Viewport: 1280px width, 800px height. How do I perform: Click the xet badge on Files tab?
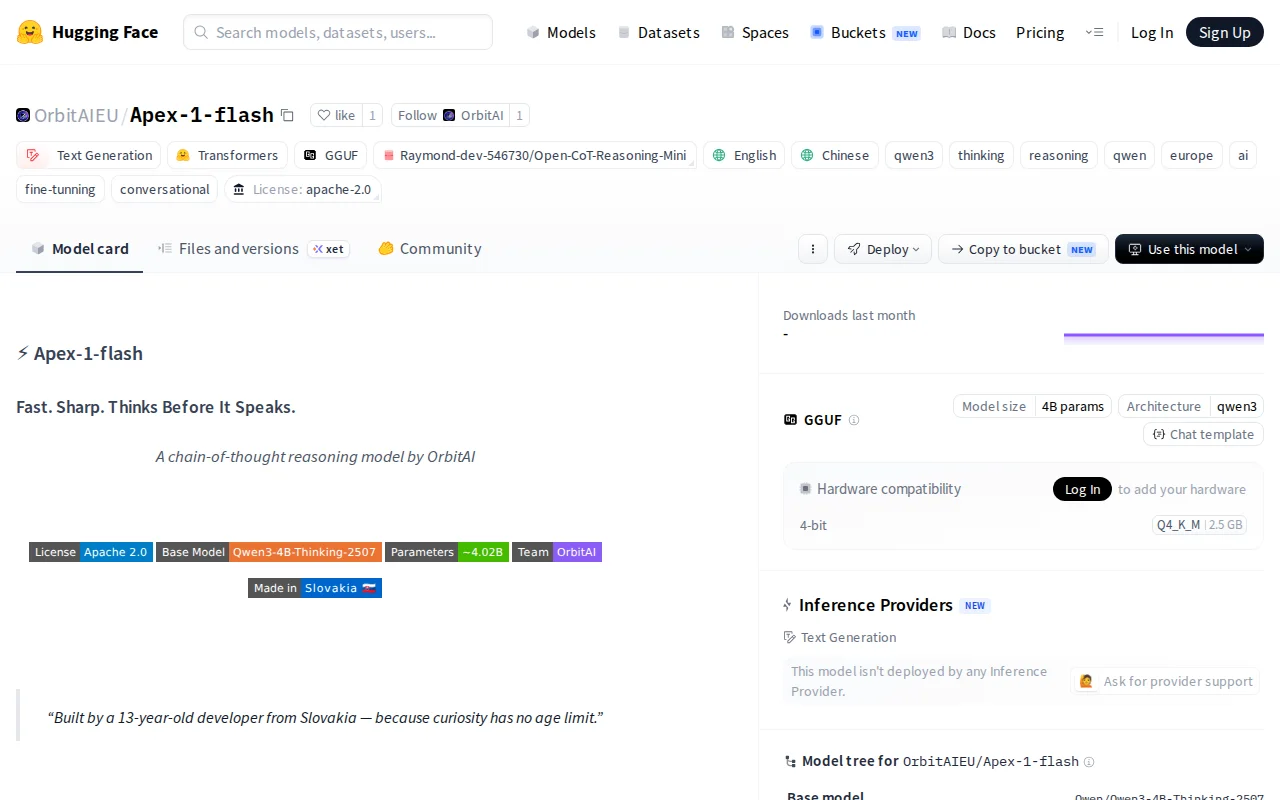328,249
